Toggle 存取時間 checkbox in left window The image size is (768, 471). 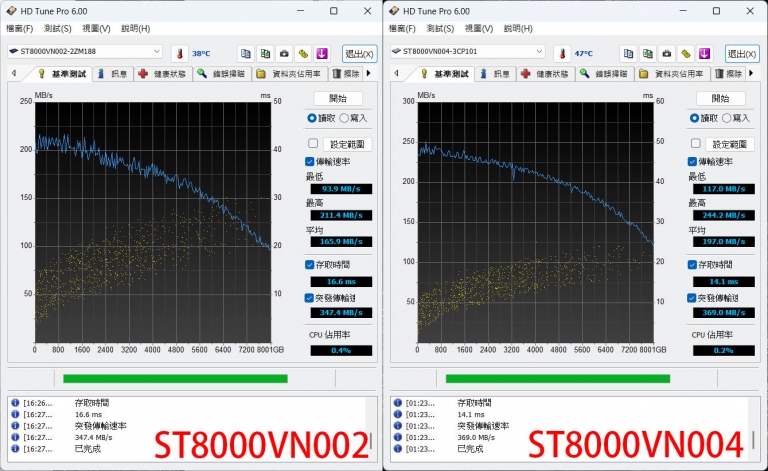pyautogui.click(x=310, y=264)
